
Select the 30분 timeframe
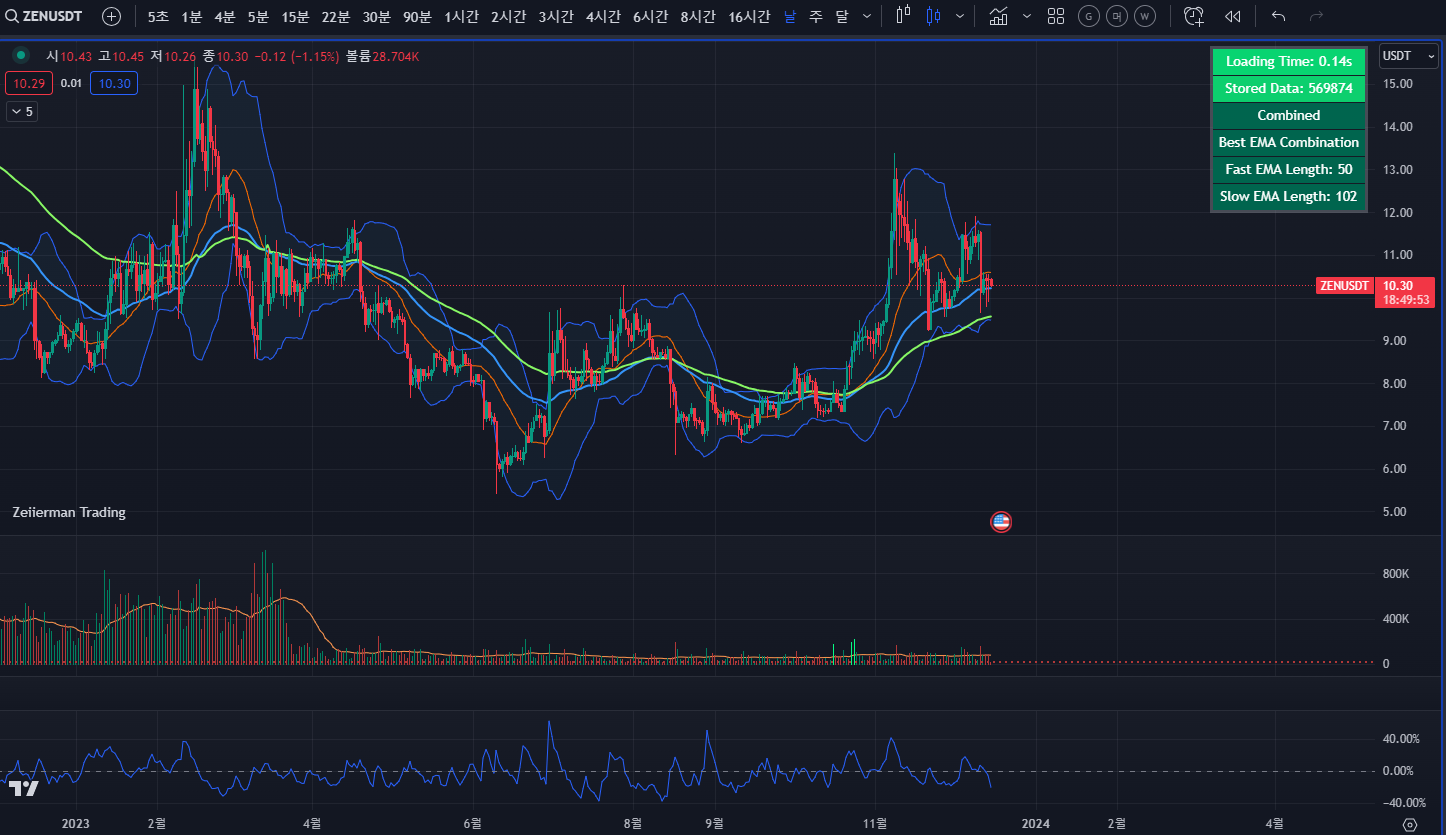coord(377,16)
